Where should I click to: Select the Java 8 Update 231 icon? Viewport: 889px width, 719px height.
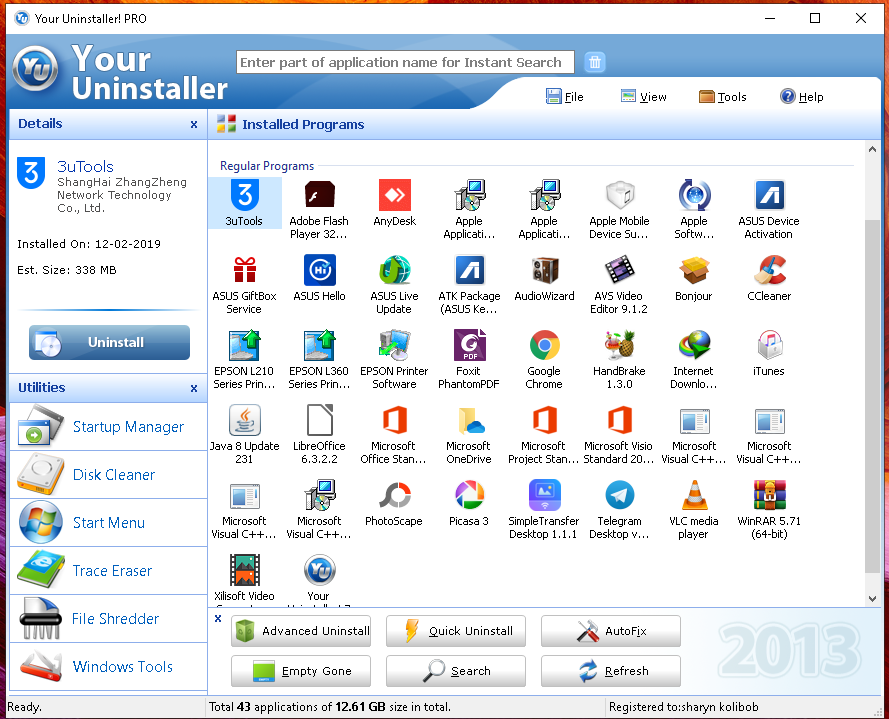click(244, 420)
